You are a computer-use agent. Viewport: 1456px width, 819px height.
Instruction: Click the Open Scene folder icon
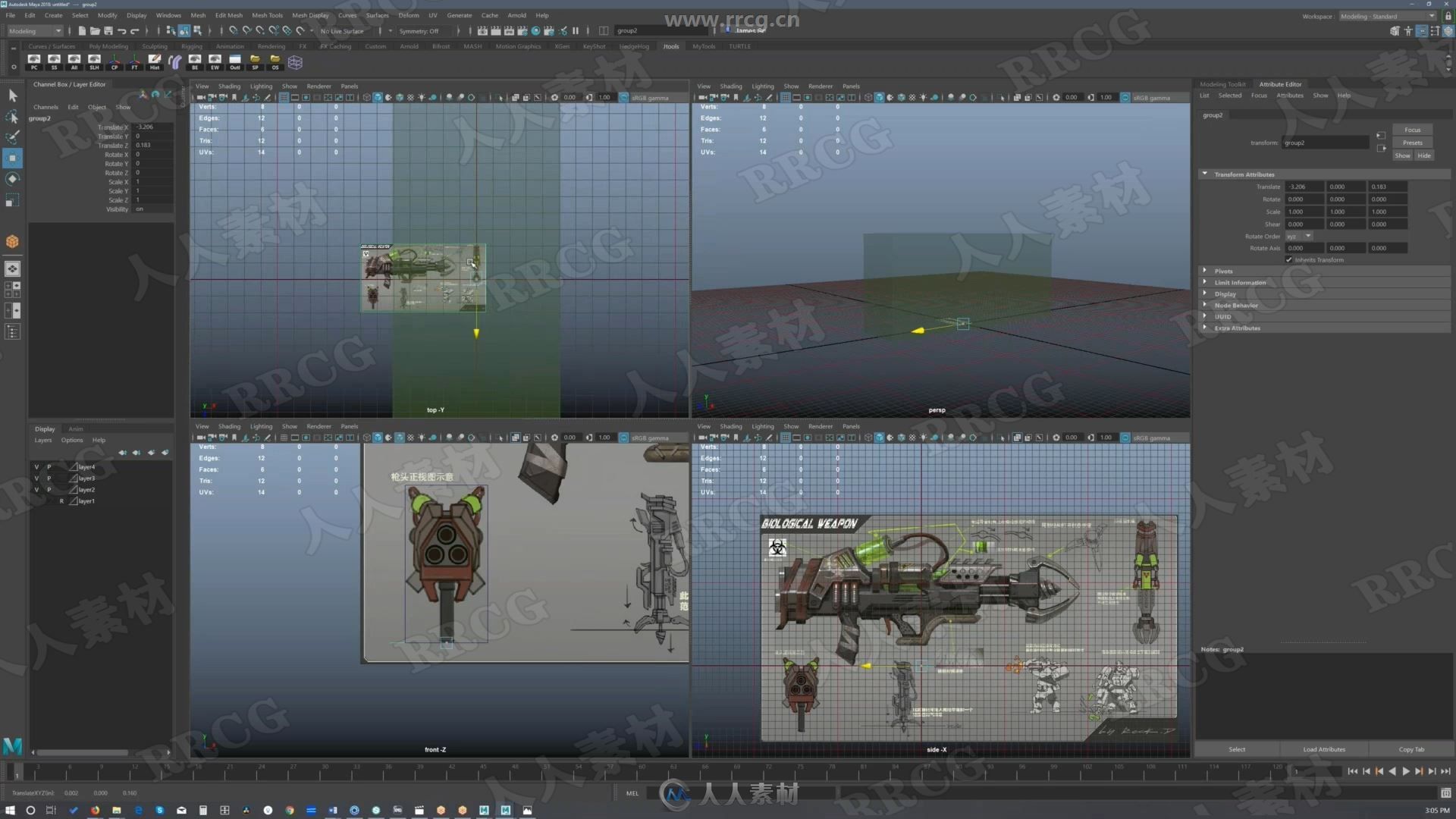(95, 31)
